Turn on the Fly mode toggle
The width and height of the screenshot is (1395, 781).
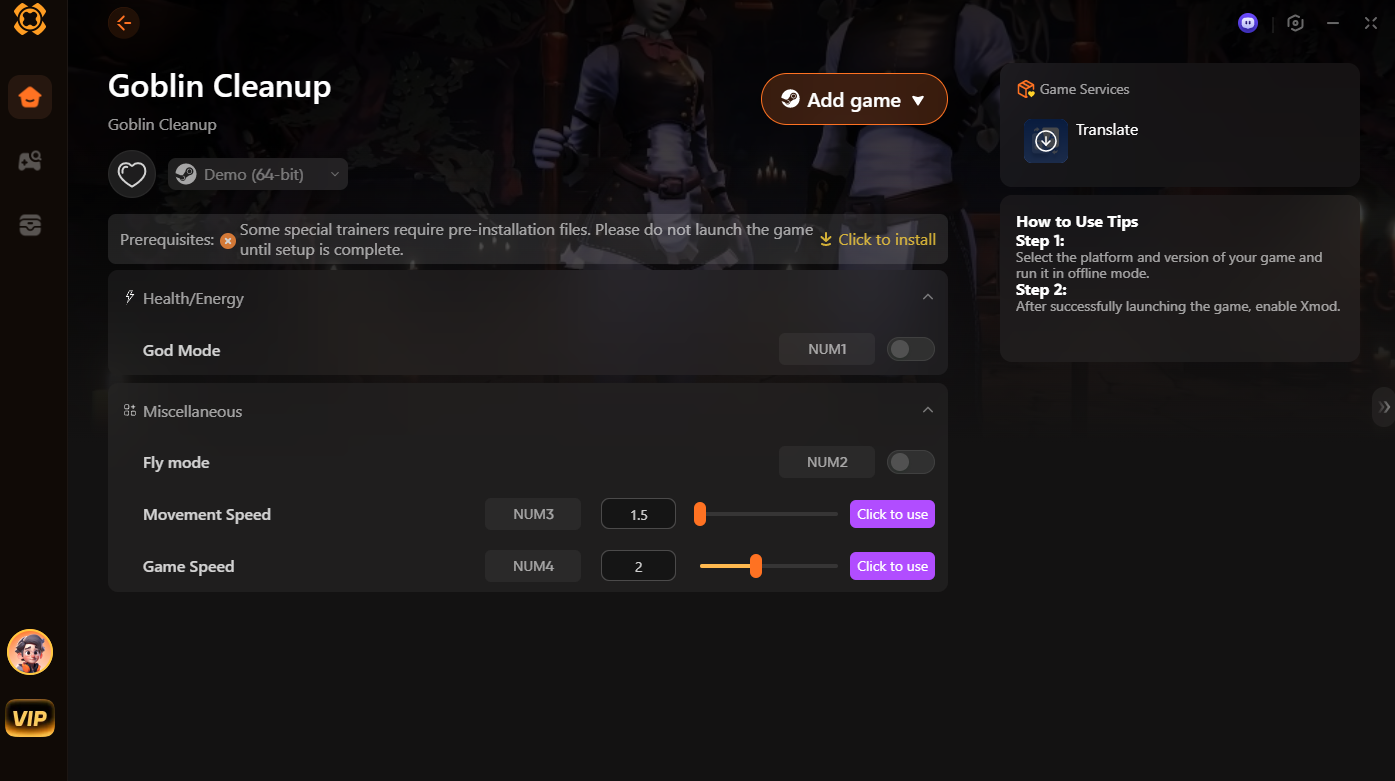click(910, 462)
